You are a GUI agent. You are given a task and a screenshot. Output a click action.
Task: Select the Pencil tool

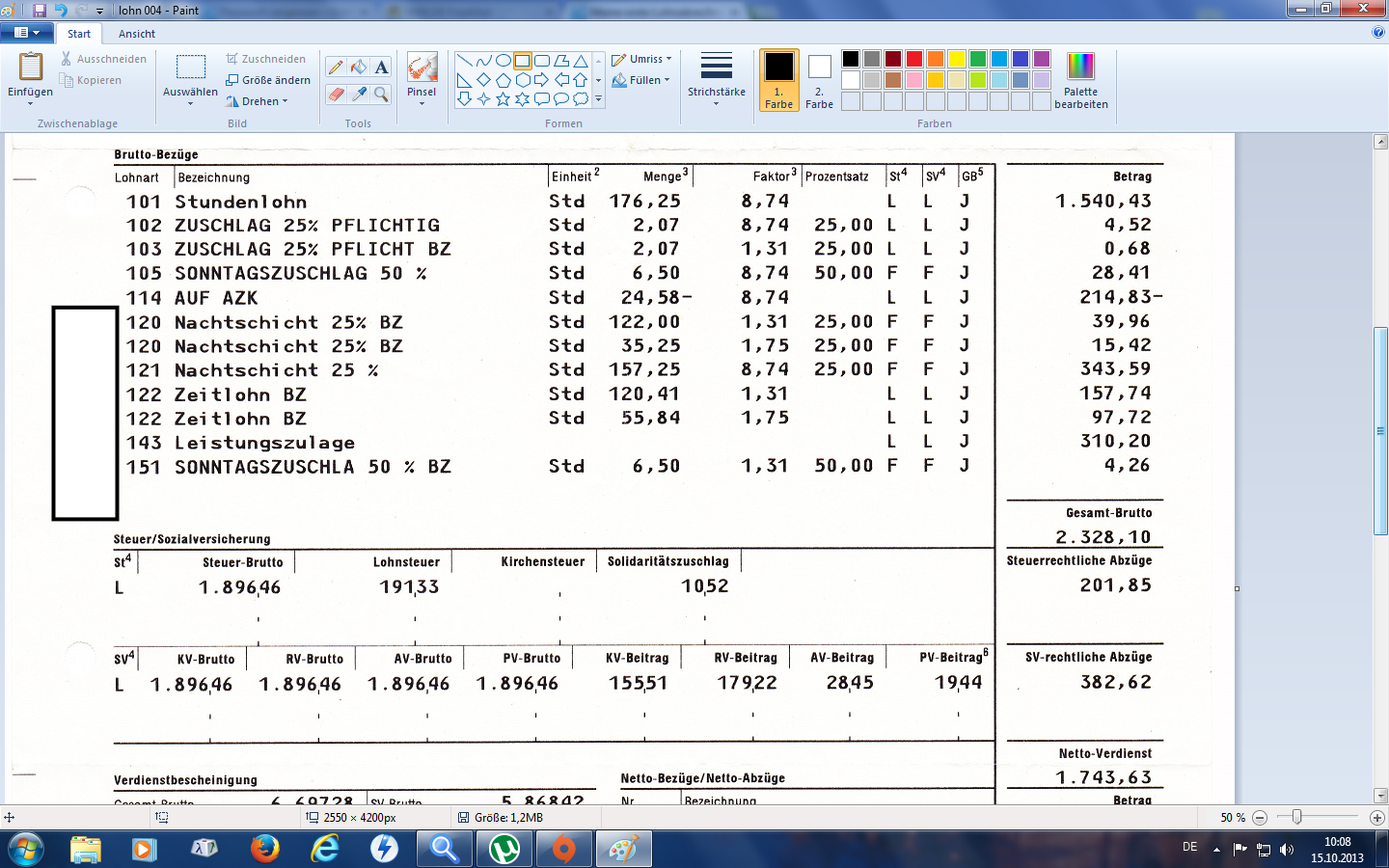(336, 67)
